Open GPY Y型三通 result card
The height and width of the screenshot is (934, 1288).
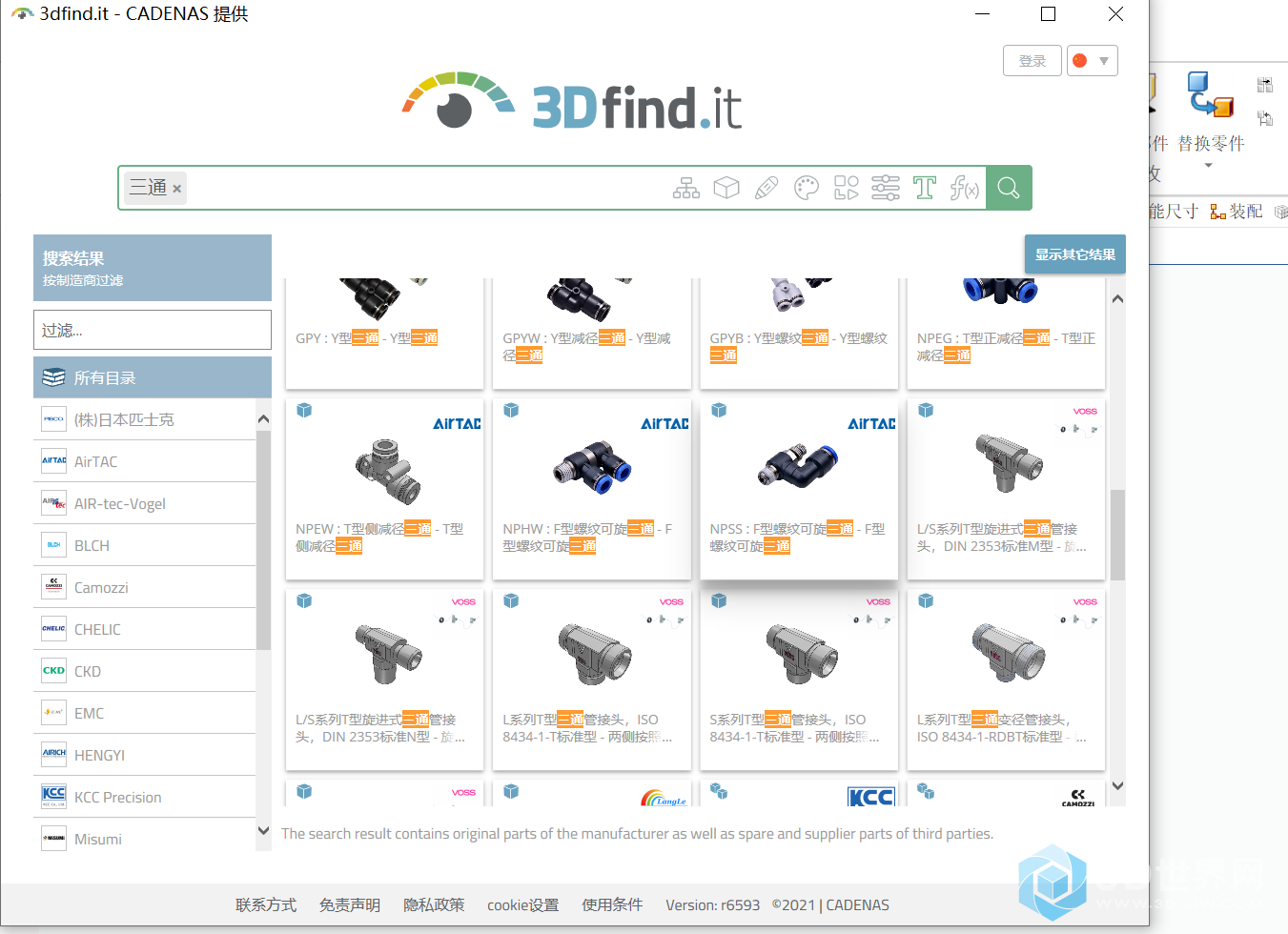pos(384,333)
